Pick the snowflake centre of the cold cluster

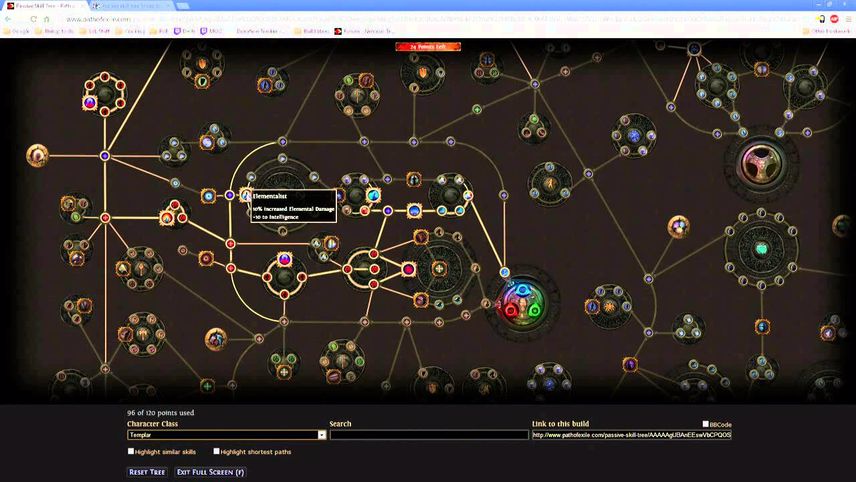pyautogui.click(x=633, y=135)
